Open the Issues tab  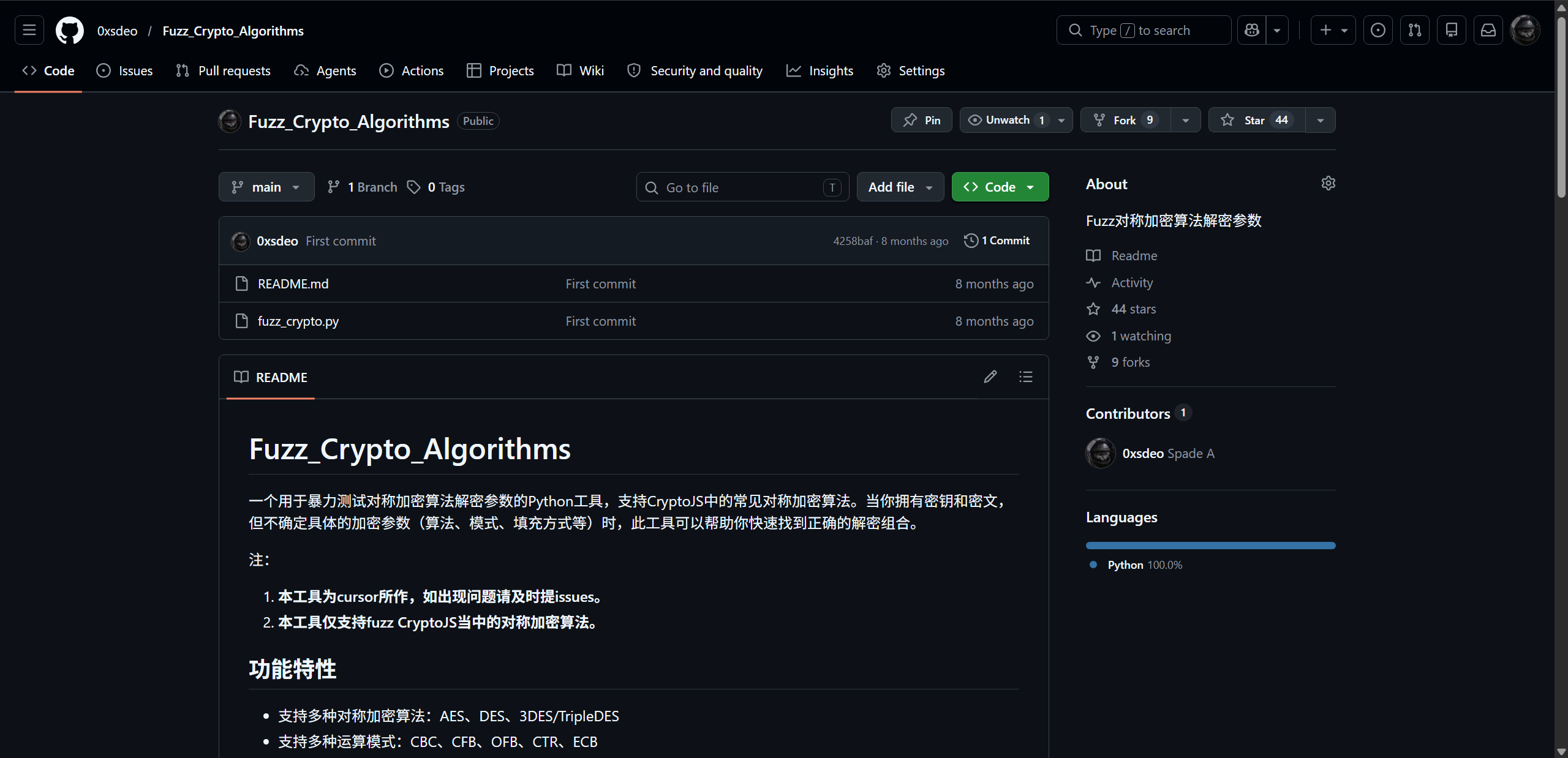coord(124,70)
